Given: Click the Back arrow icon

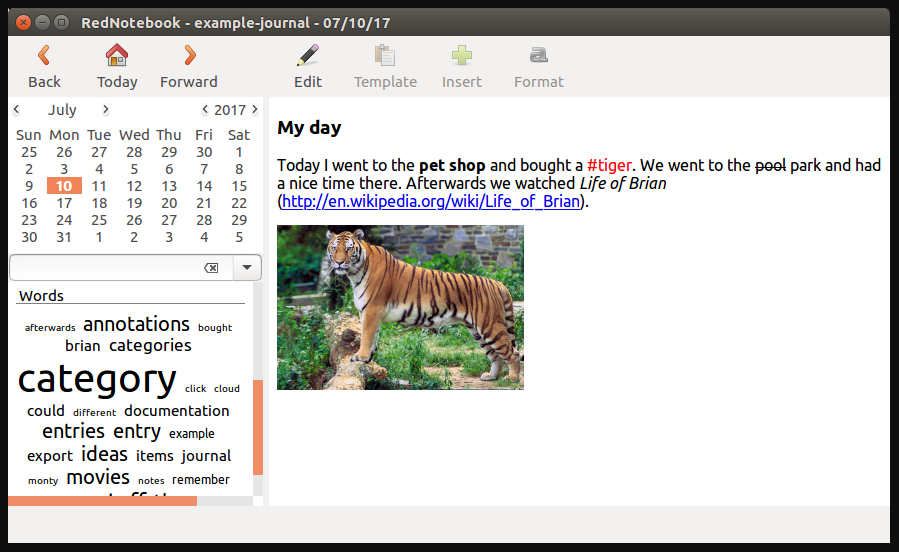Looking at the screenshot, I should pos(44,56).
